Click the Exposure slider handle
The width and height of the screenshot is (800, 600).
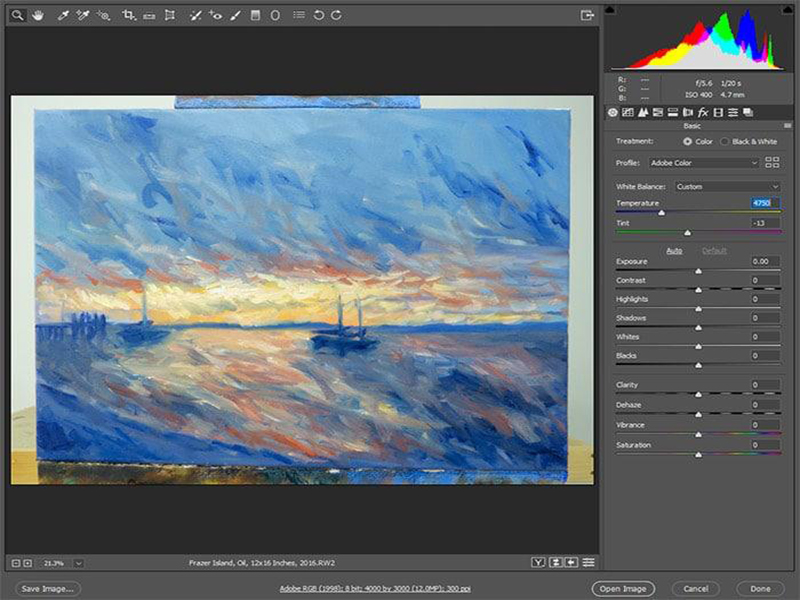(x=698, y=271)
